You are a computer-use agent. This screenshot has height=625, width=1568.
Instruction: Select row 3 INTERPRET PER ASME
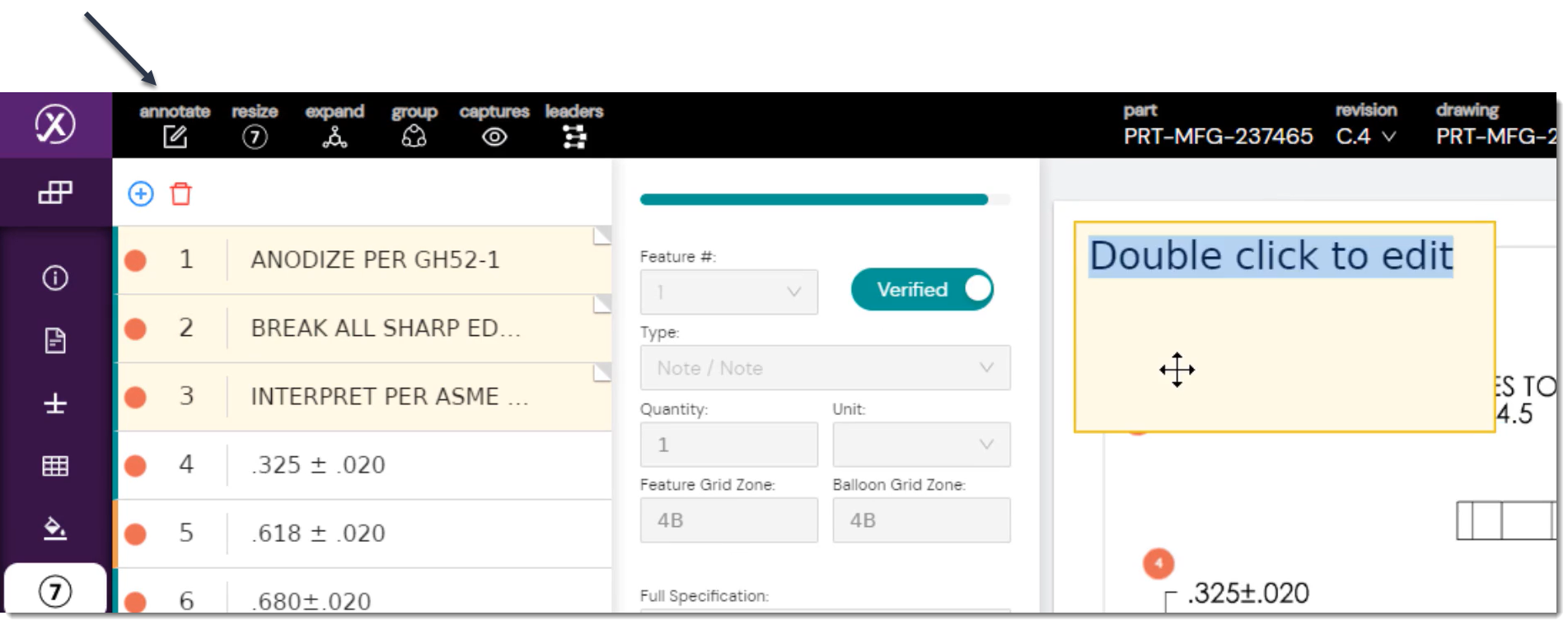363,396
